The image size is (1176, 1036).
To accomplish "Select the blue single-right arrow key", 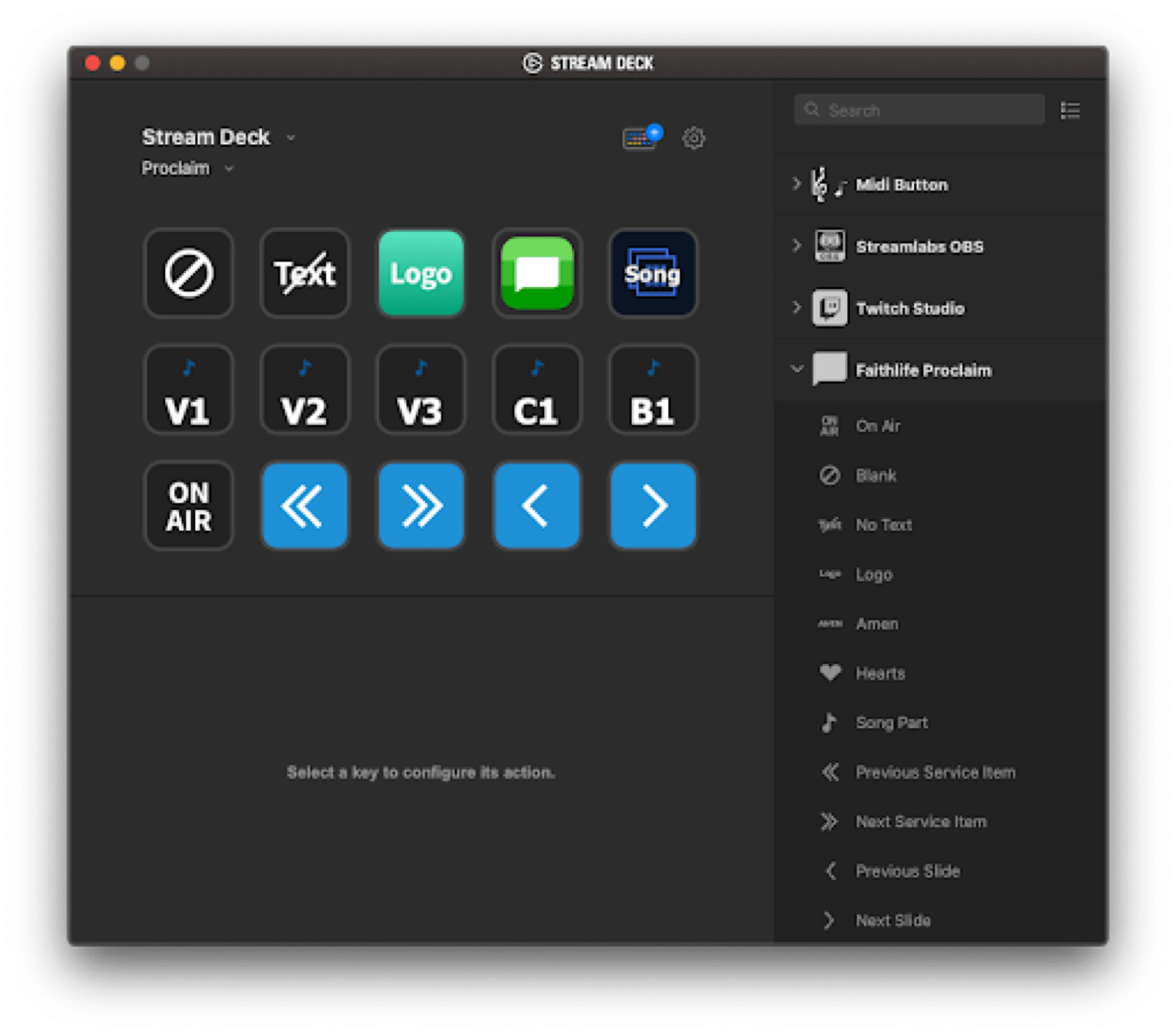I will click(653, 505).
